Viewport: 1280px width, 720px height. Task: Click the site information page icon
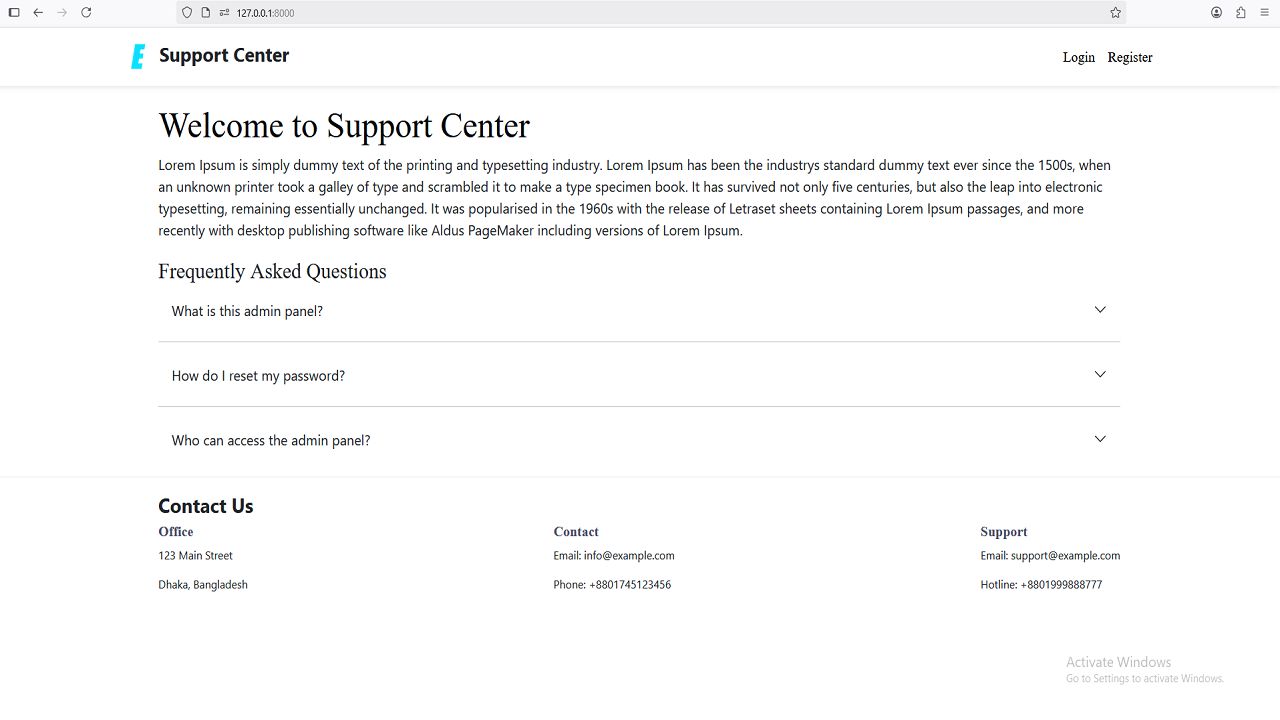[x=206, y=13]
